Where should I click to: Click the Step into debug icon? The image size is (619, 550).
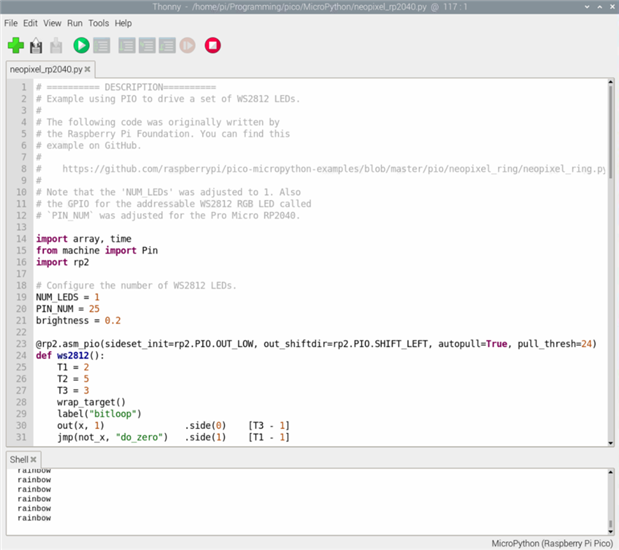(147, 45)
